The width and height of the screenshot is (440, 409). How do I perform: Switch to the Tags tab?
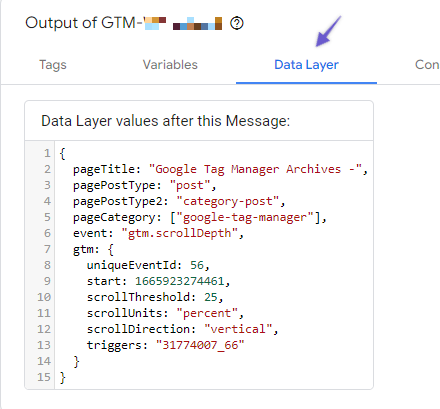click(x=53, y=65)
